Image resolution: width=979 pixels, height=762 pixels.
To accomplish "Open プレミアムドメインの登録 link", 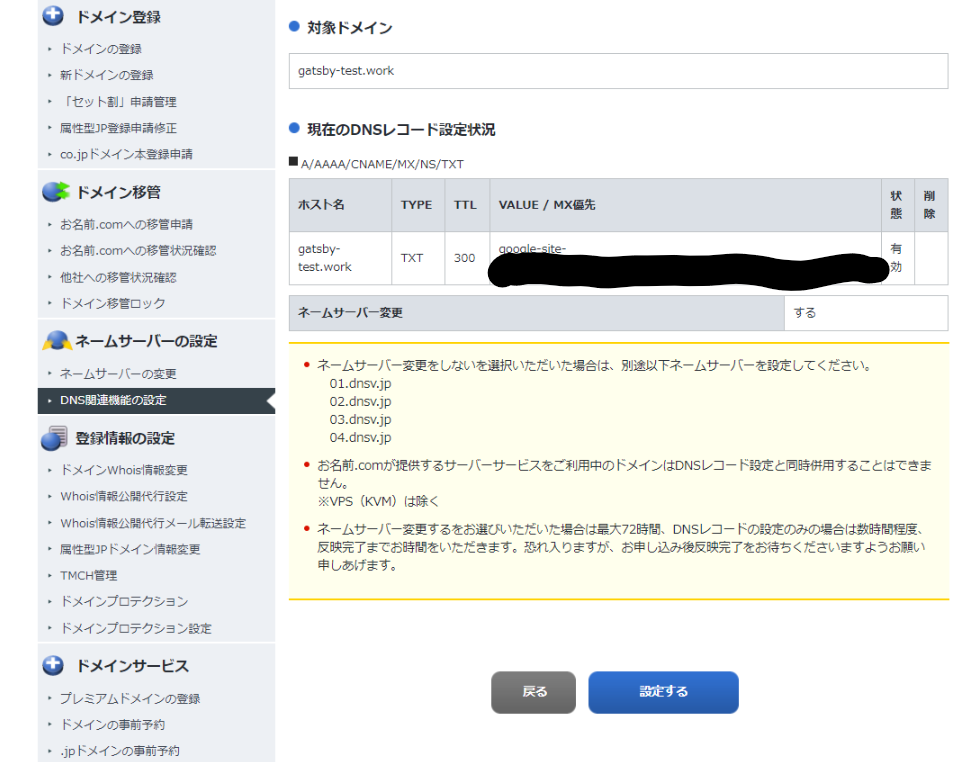I will pos(130,698).
